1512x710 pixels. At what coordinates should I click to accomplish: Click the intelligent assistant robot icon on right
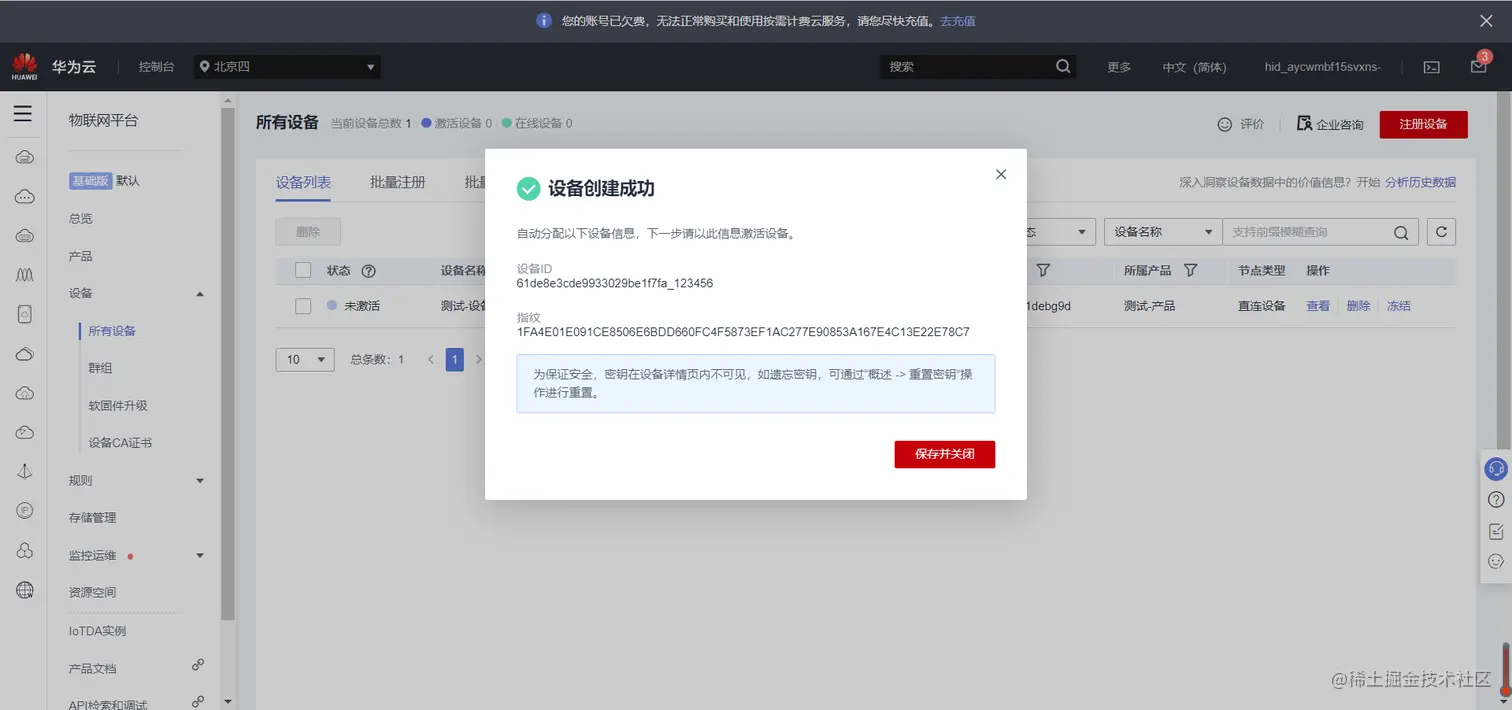click(1495, 468)
